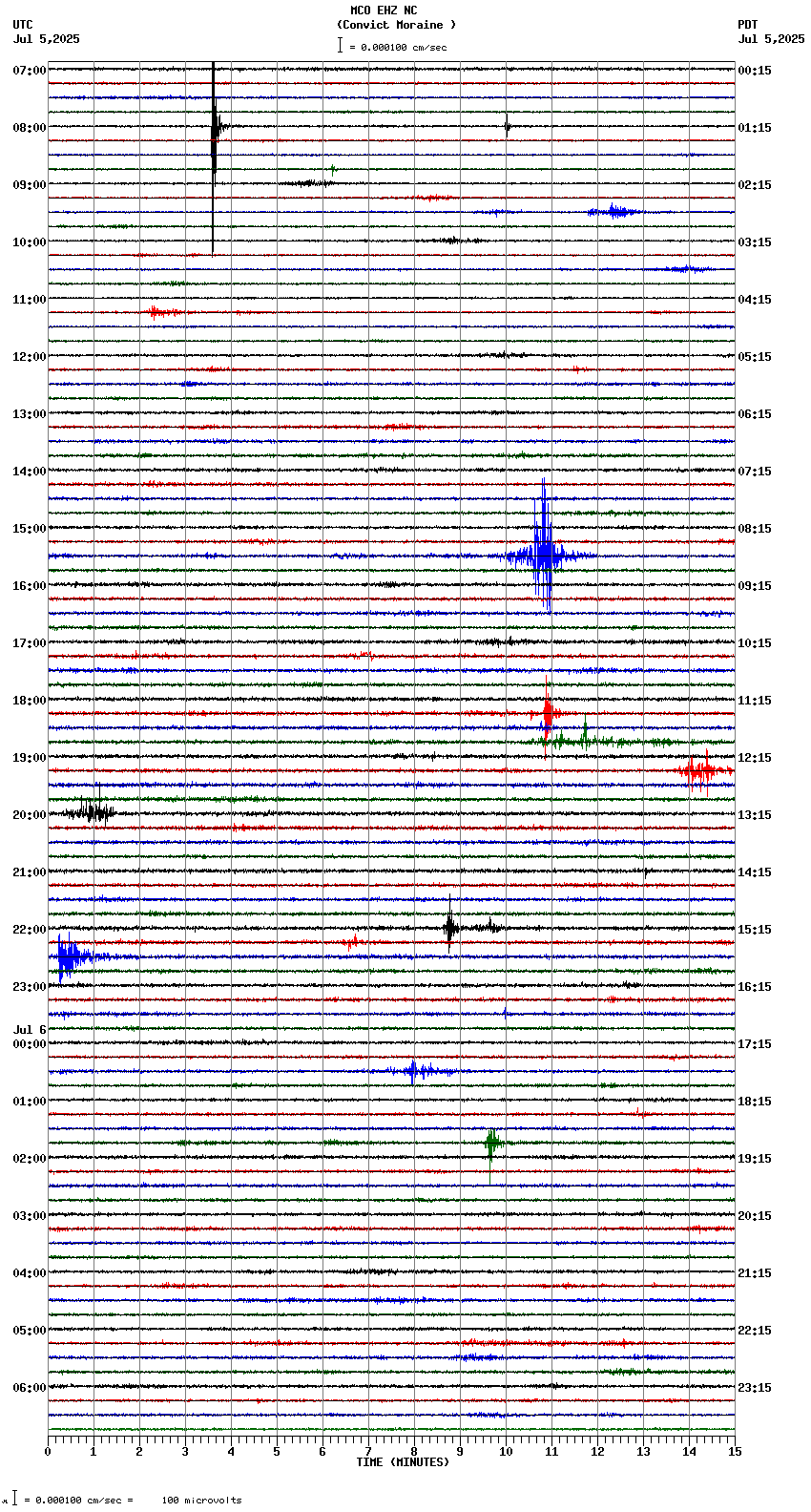Image resolution: width=811 pixels, height=1512 pixels.
Task: Click the 03:15 PDT row label
Action: click(755, 242)
